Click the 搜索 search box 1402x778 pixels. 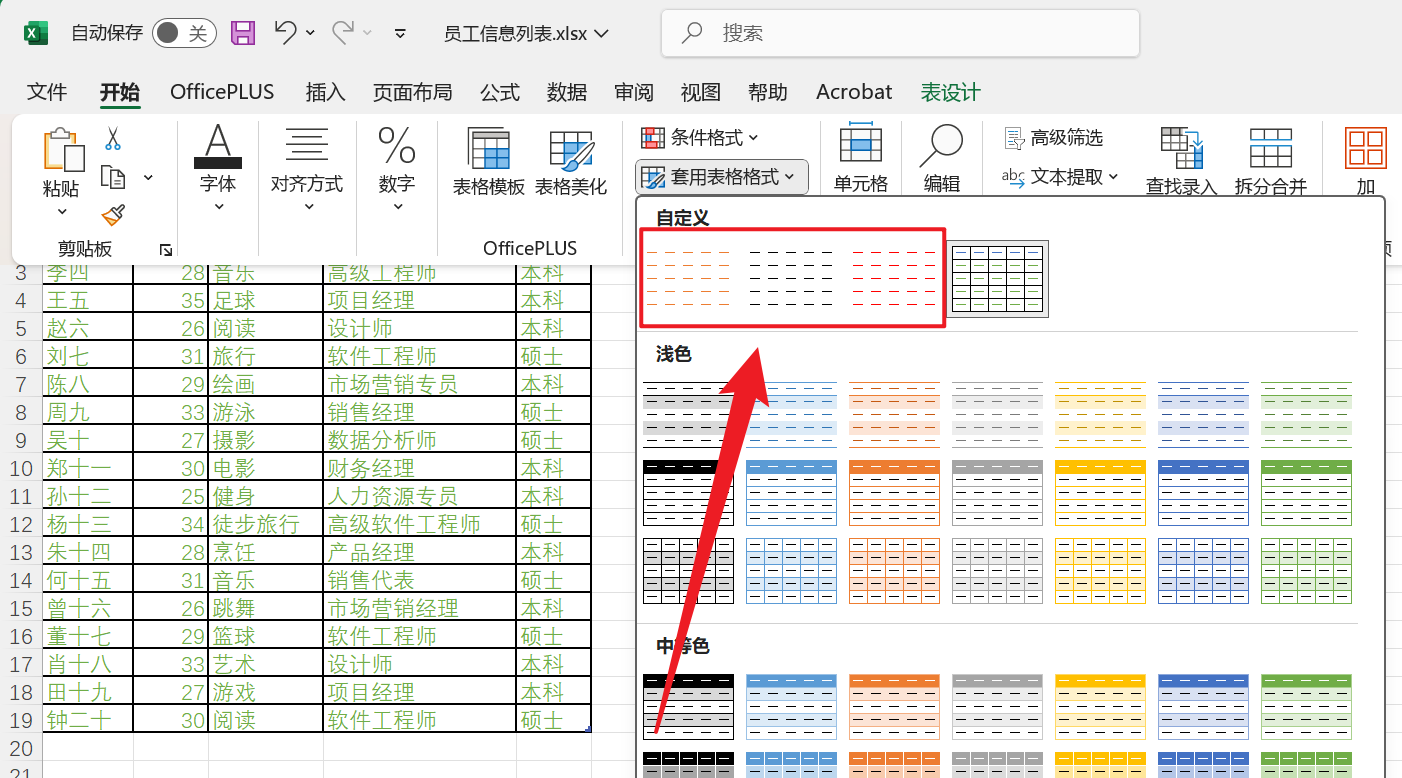(x=900, y=33)
